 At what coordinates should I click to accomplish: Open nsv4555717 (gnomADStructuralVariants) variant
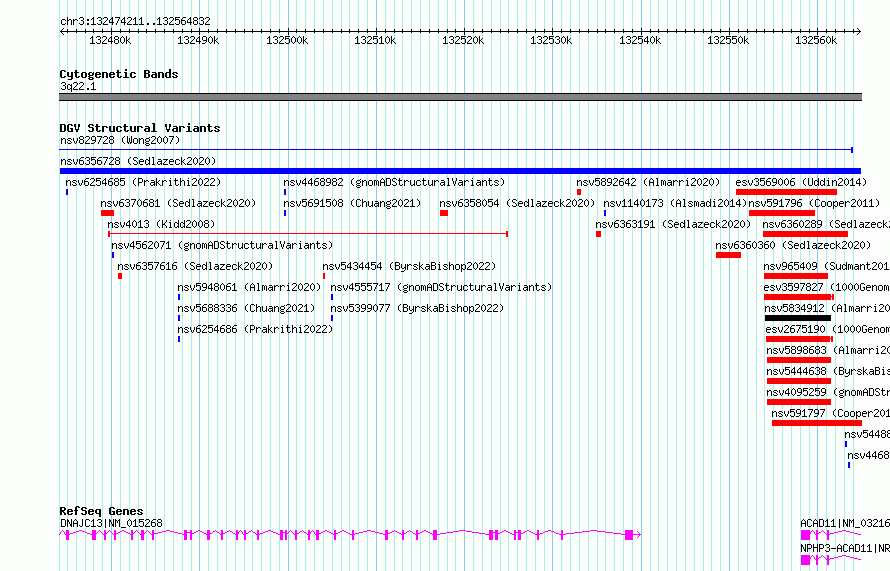[441, 287]
